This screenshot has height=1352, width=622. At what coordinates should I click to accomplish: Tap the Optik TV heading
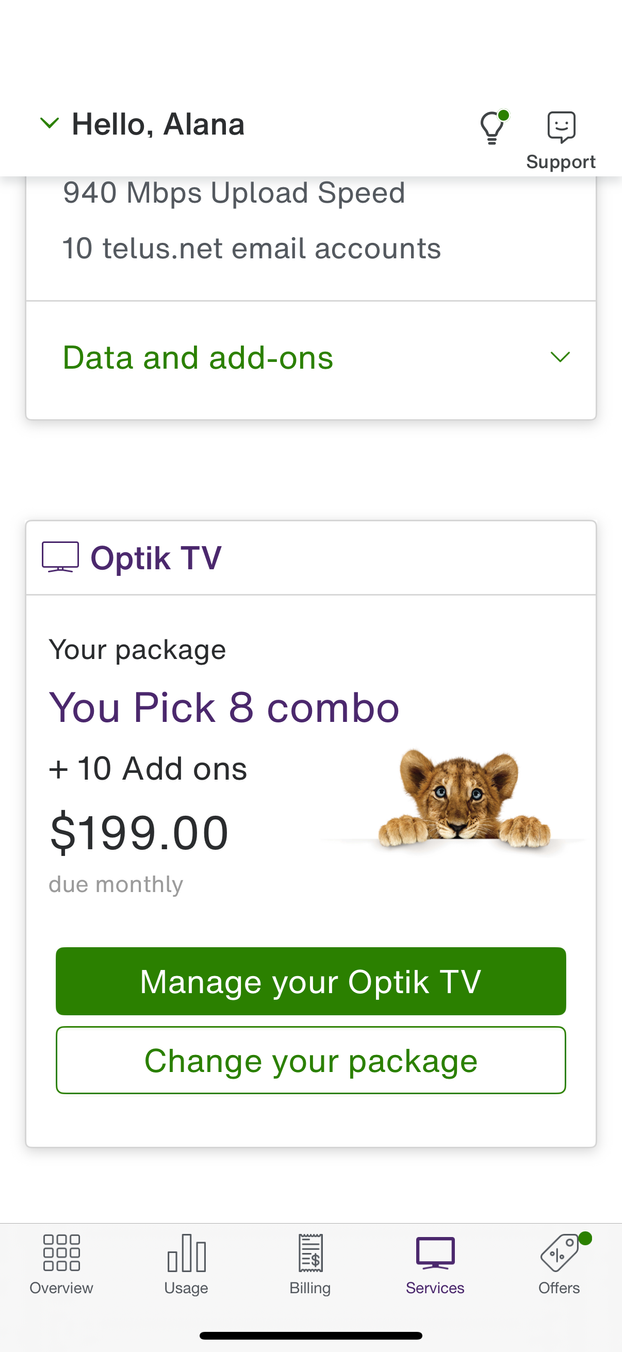coord(156,558)
